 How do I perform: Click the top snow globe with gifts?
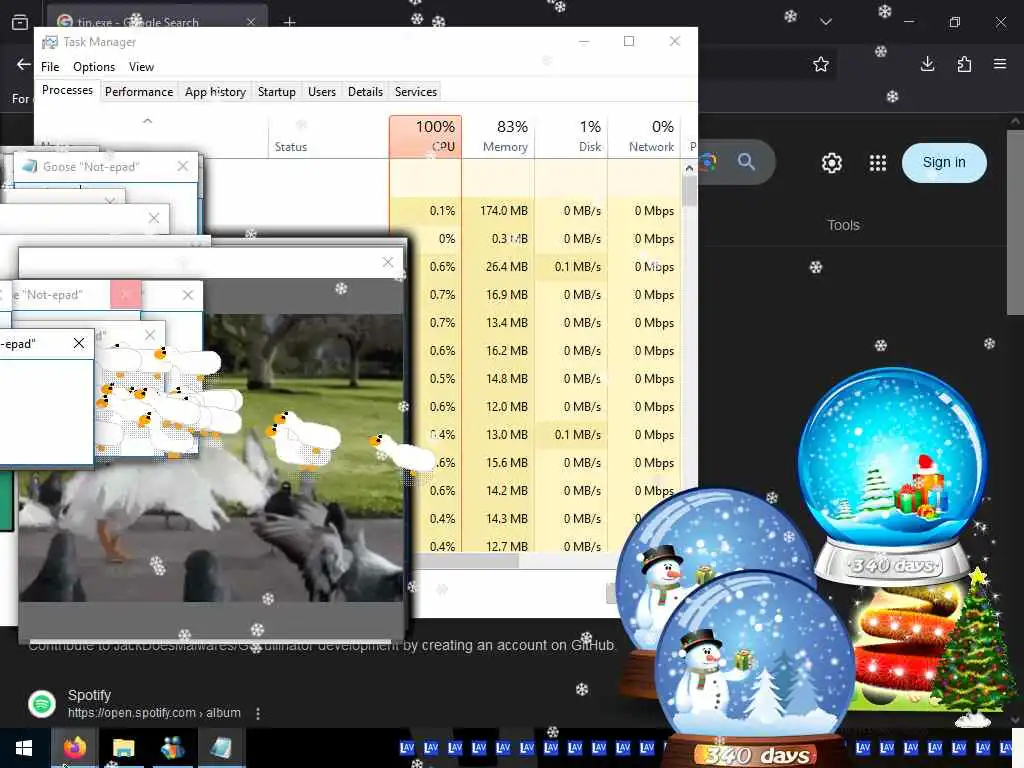tap(893, 475)
